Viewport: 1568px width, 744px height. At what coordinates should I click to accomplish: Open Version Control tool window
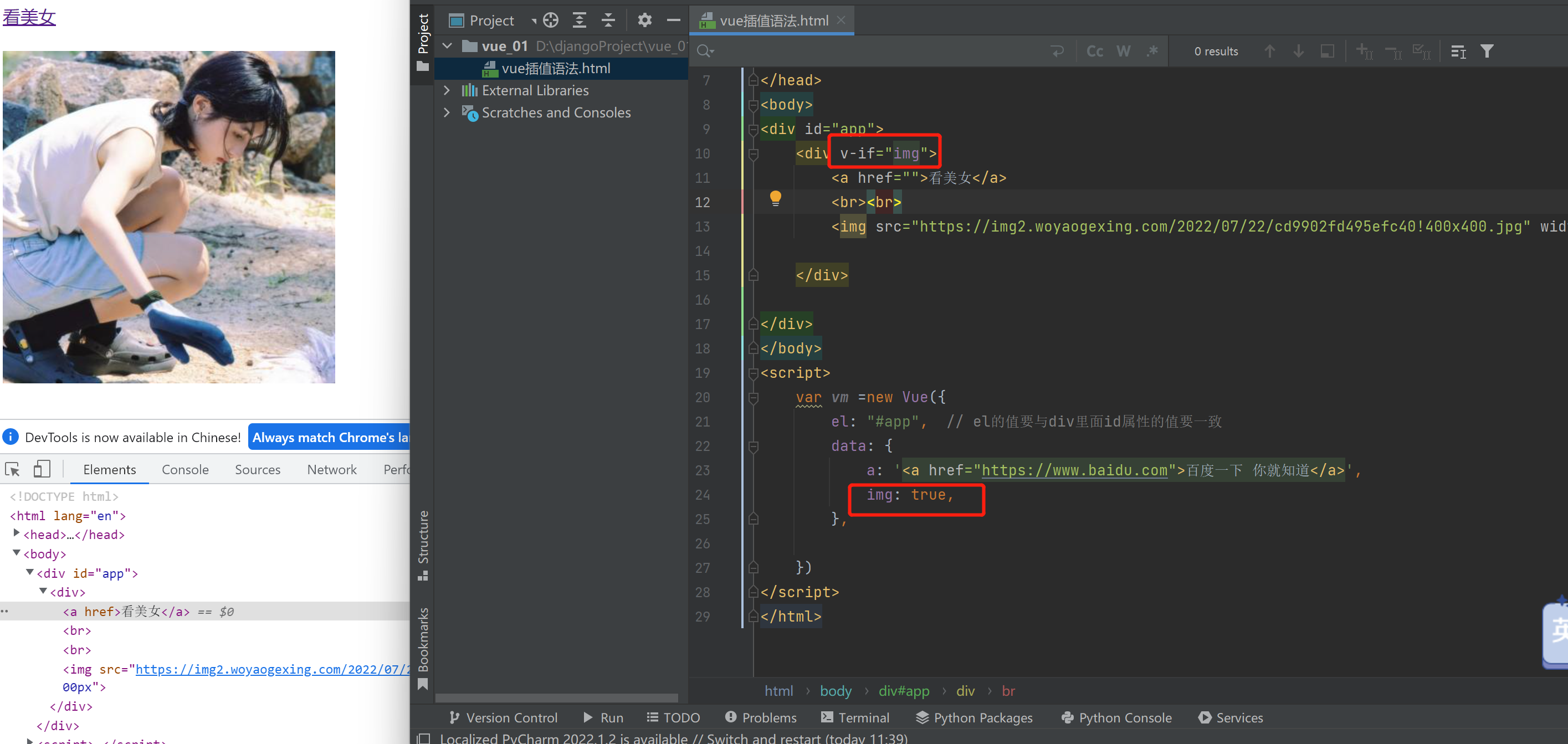pyautogui.click(x=503, y=717)
